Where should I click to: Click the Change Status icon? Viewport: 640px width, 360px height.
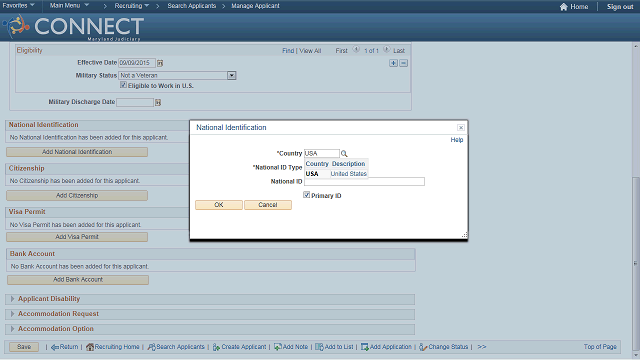pos(423,347)
